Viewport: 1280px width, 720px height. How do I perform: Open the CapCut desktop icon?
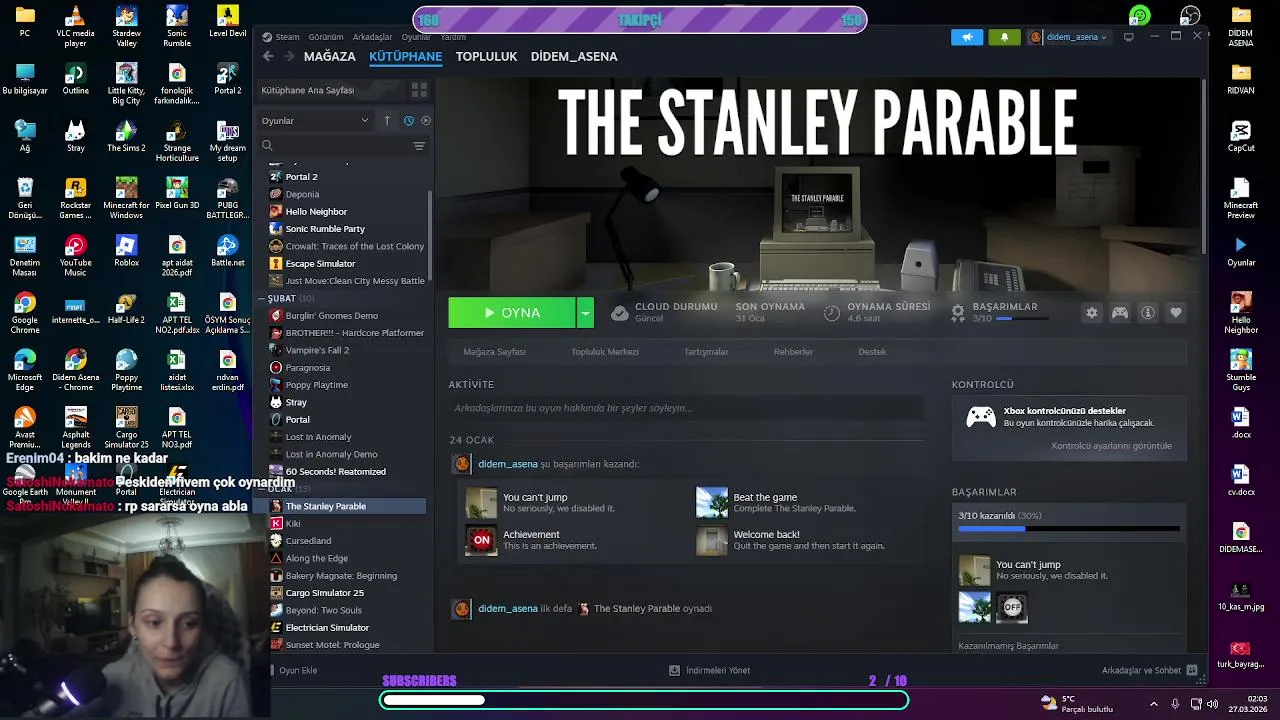click(x=1241, y=136)
